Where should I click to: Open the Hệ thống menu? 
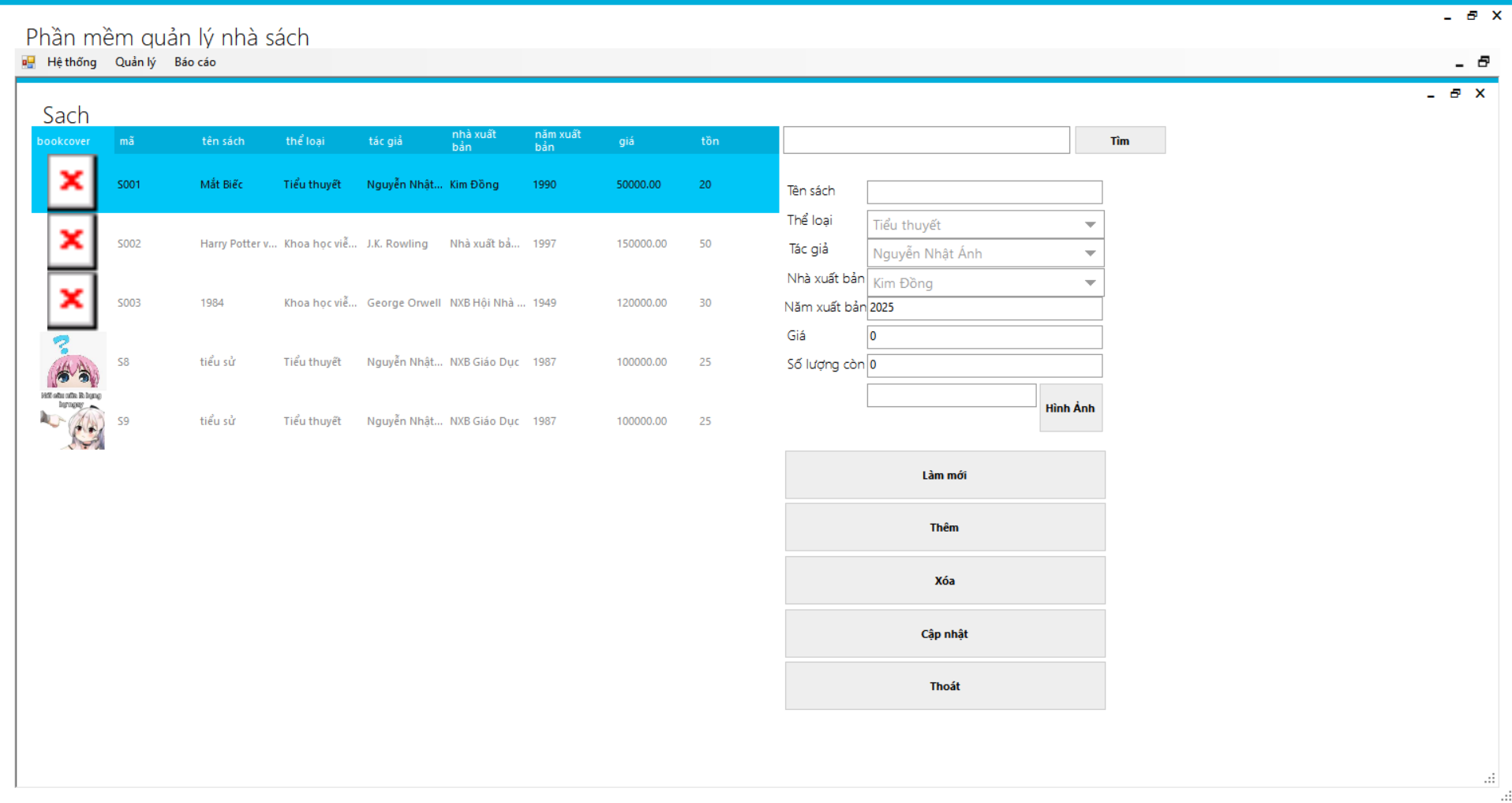[x=72, y=62]
